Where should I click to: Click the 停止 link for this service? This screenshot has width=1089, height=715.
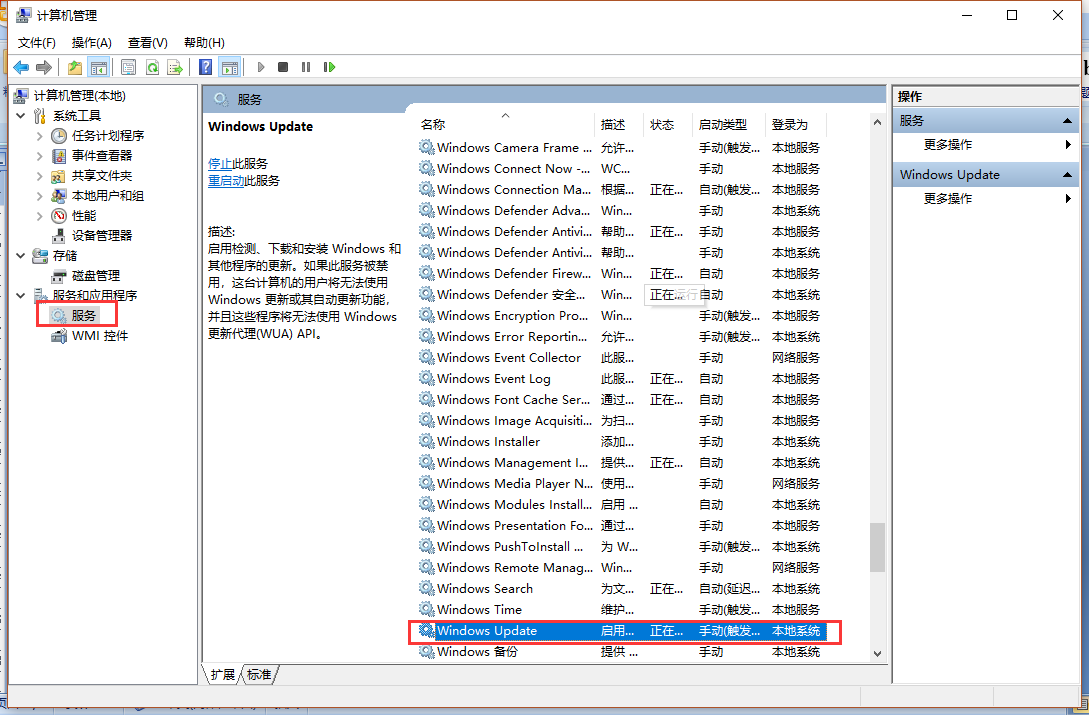tap(220, 164)
